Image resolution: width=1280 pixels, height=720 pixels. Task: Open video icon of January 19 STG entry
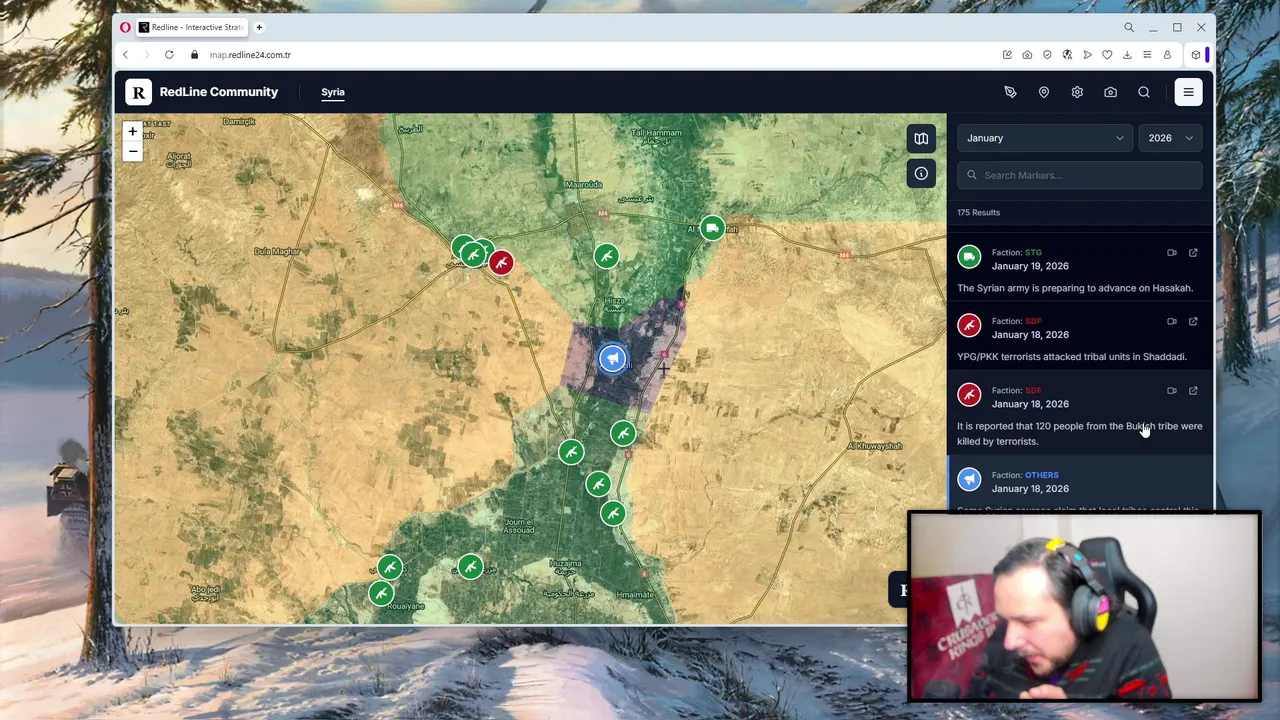pyautogui.click(x=1172, y=253)
